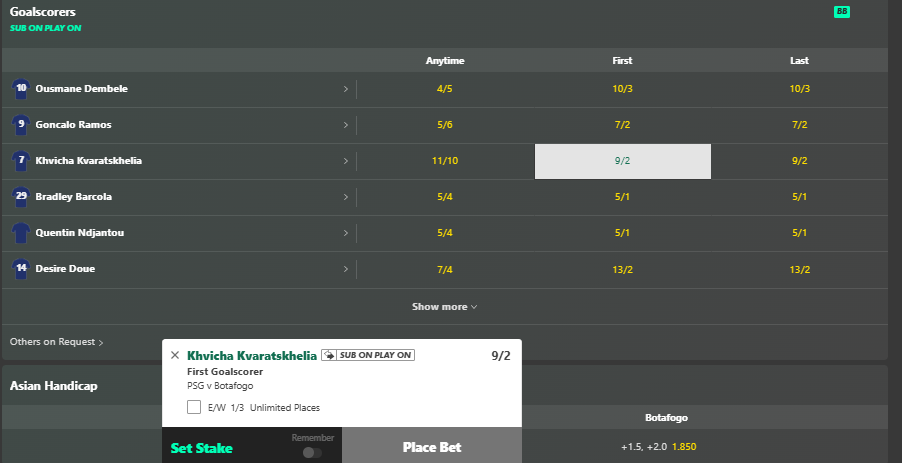This screenshot has width=902, height=463.
Task: Open Others on Request link
Action: click(x=56, y=342)
